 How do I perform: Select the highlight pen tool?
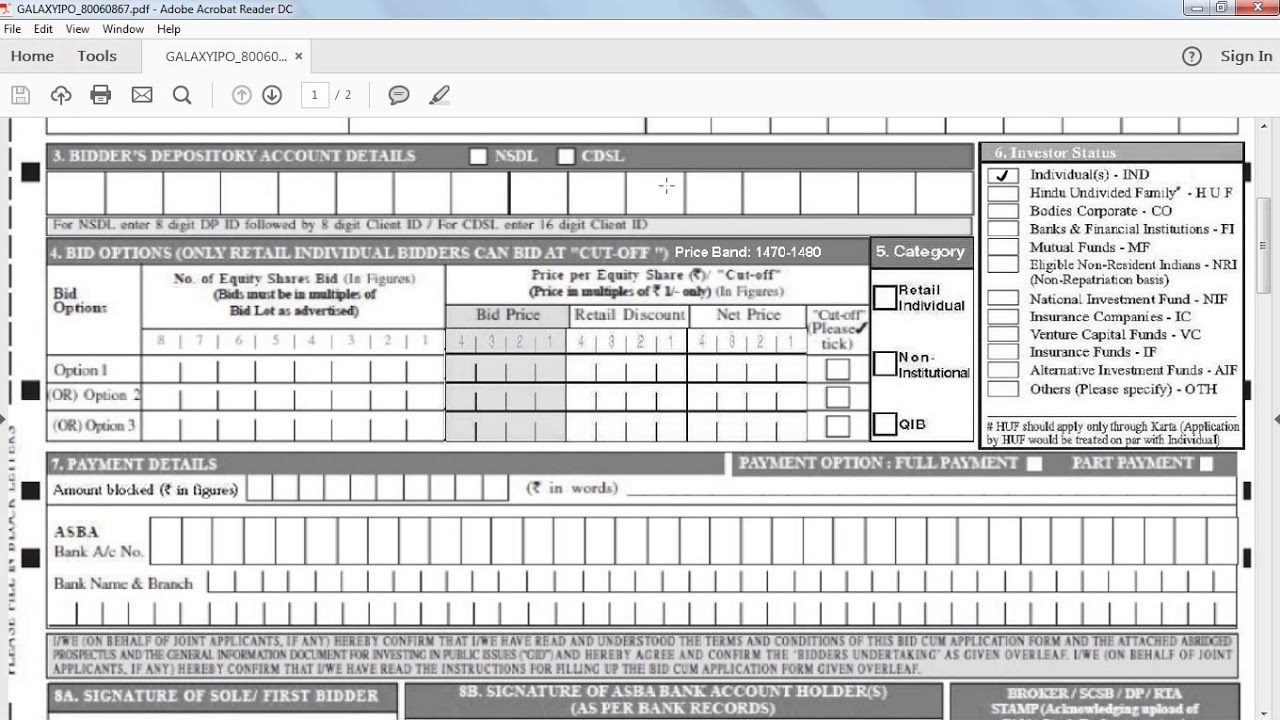pyautogui.click(x=439, y=95)
